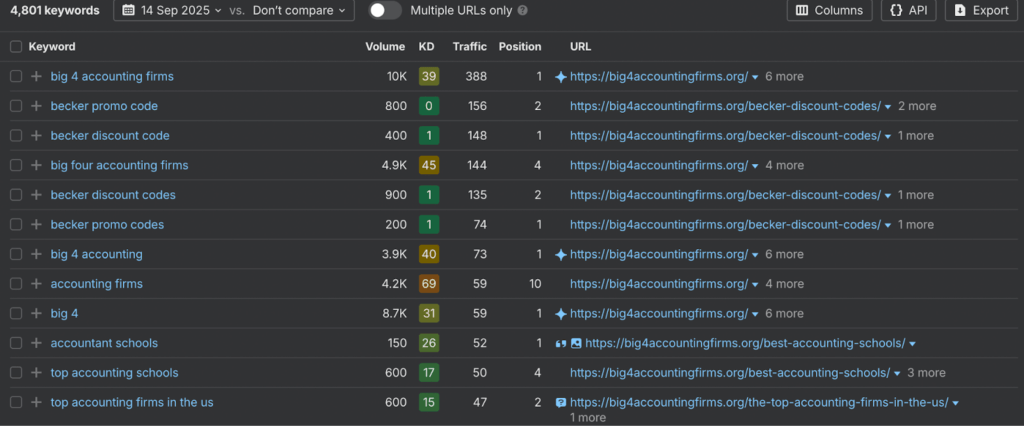The height and width of the screenshot is (426, 1024).
Task: Click "3 more" in the "top accounting schools" row
Action: tap(925, 373)
